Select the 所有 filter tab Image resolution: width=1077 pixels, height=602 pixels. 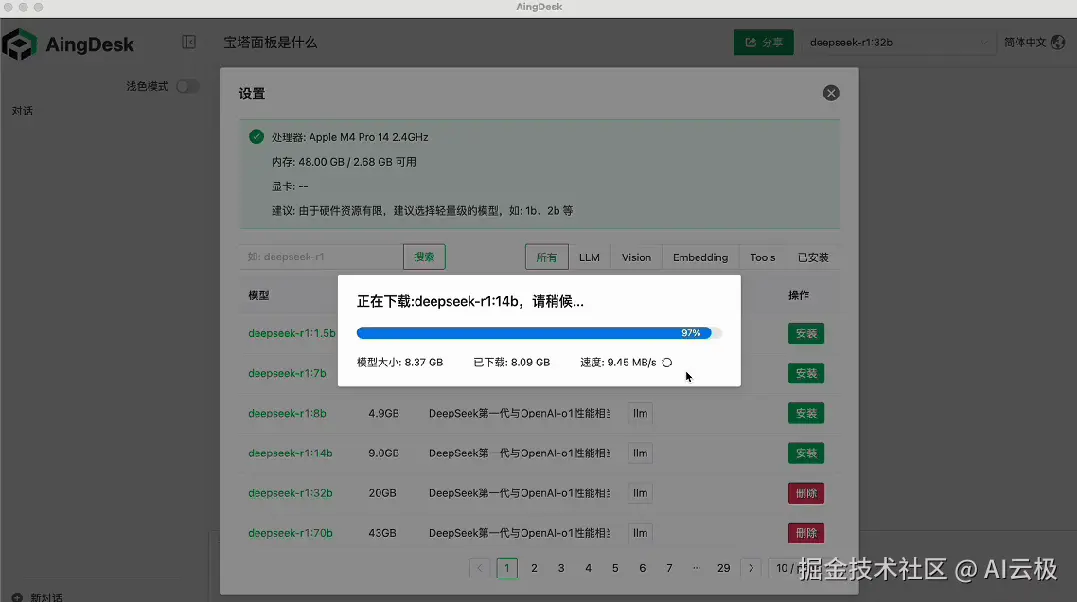(x=547, y=257)
